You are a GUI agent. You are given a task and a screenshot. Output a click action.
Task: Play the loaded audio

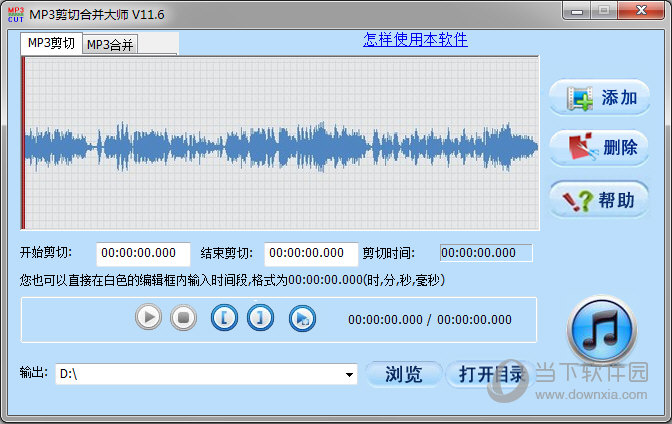(148, 317)
